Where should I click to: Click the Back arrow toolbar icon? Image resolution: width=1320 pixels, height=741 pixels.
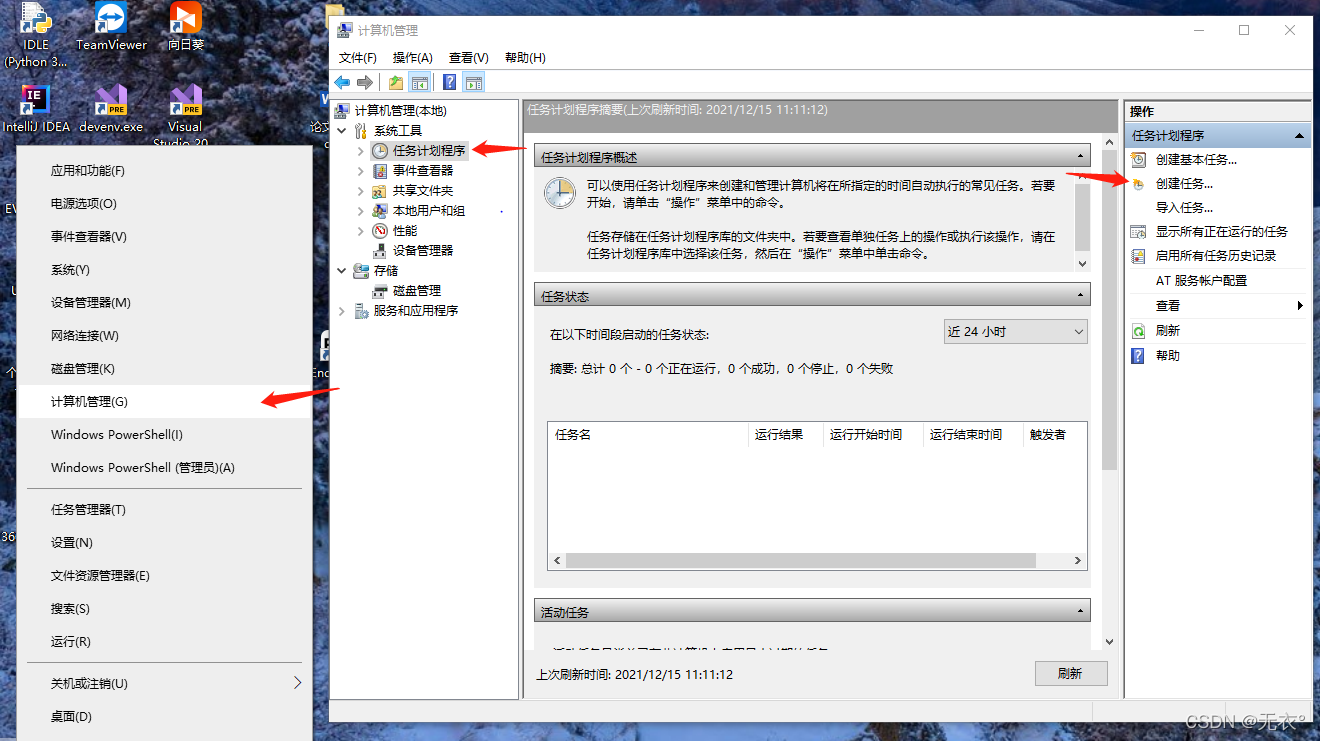[x=342, y=82]
